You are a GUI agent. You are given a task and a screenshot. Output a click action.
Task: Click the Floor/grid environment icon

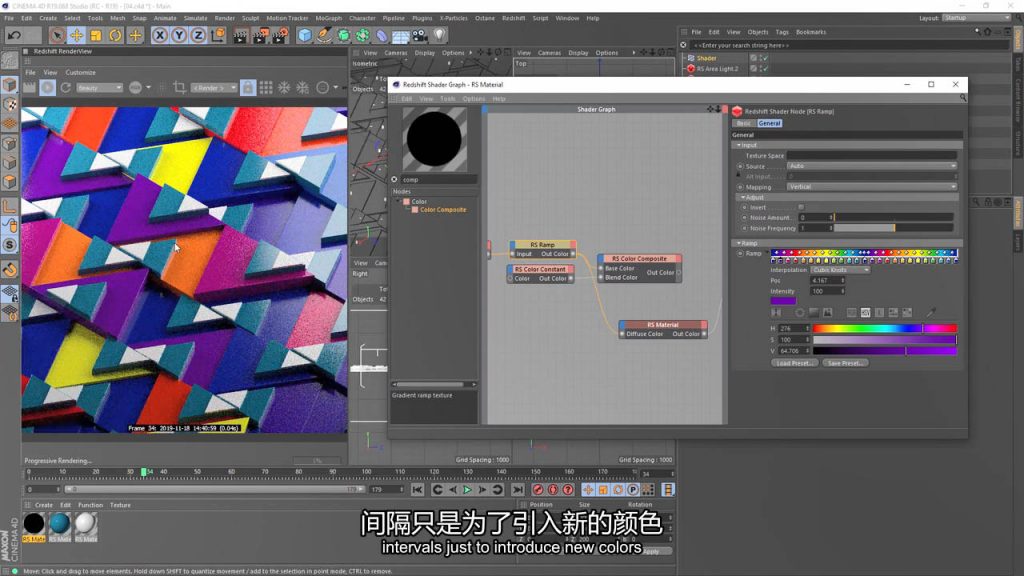click(x=400, y=35)
